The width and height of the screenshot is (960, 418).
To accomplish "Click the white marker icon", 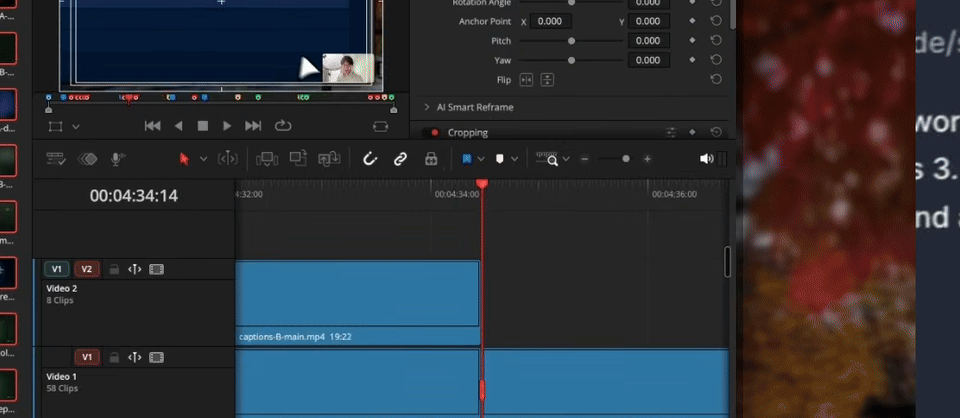I will click(500, 159).
